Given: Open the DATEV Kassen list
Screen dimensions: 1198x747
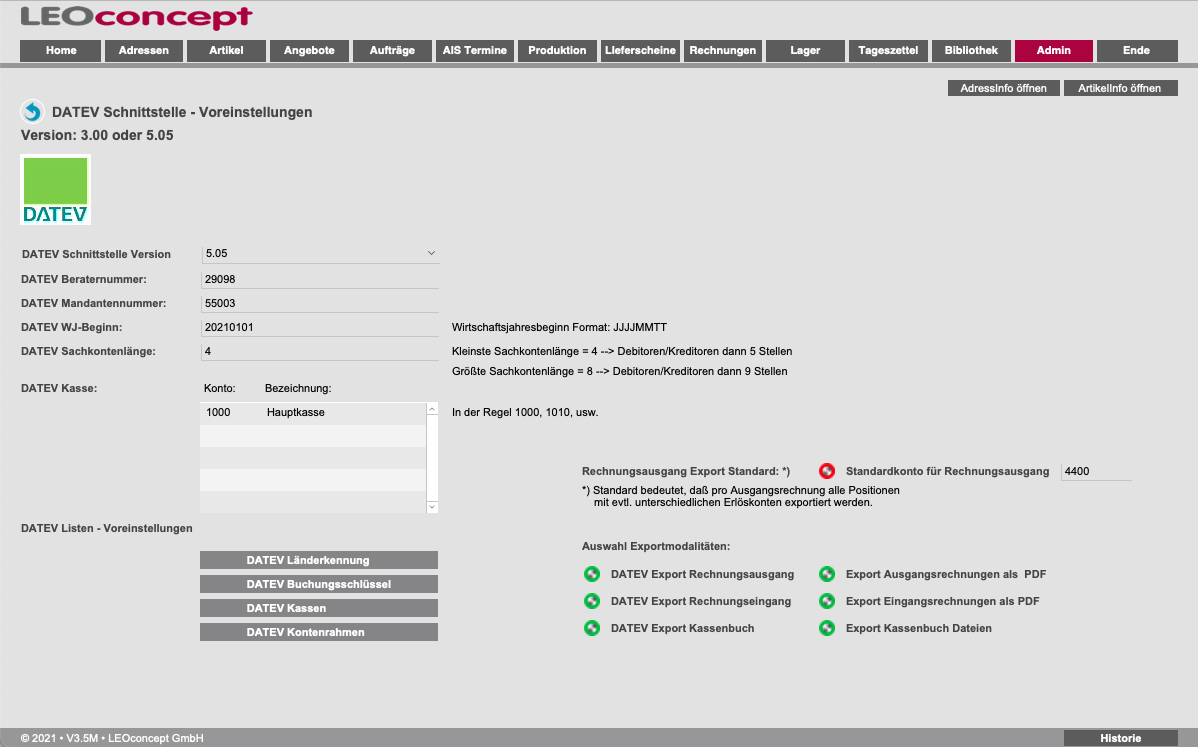Looking at the screenshot, I should 319,608.
